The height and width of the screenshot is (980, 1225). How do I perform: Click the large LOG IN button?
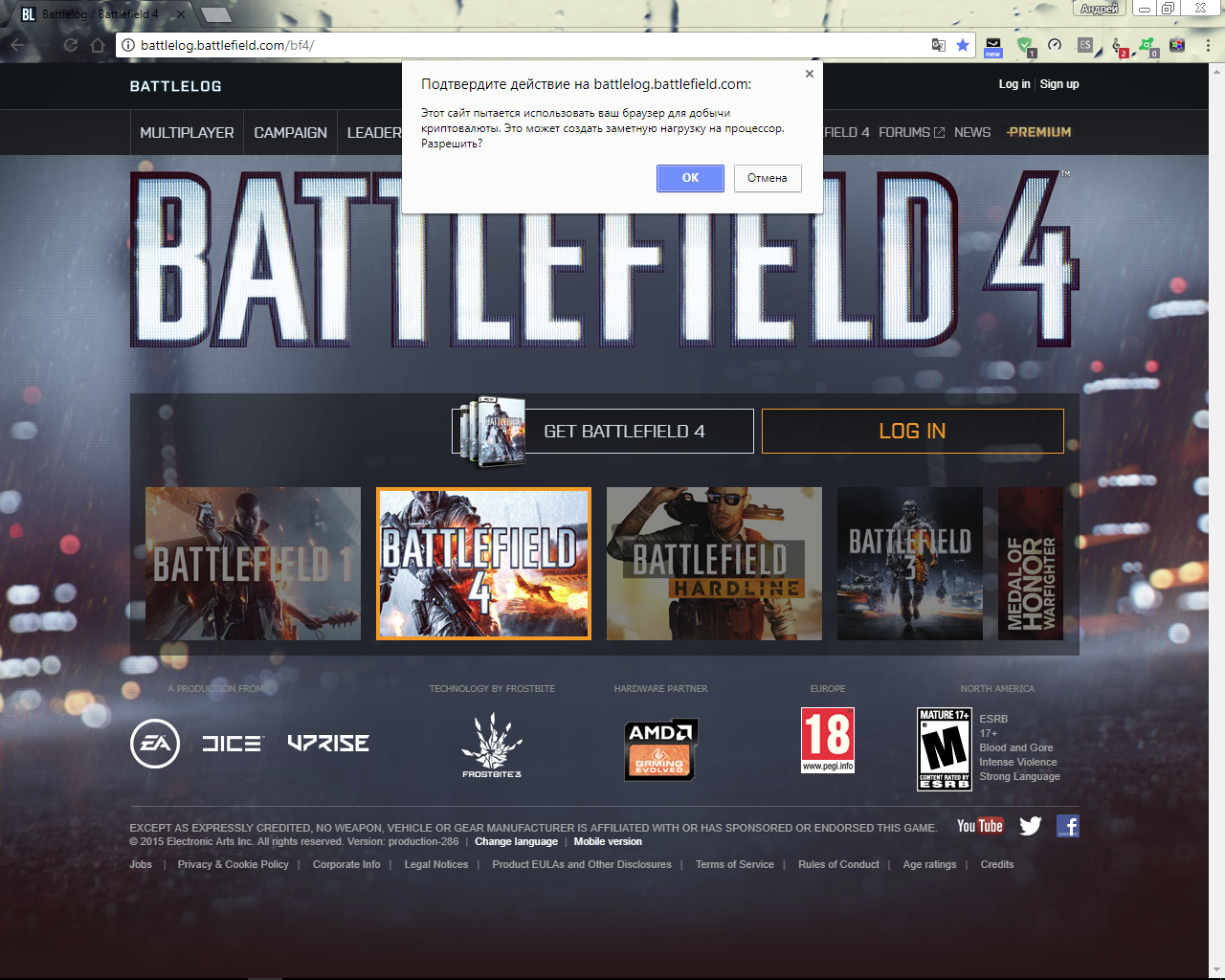pos(912,432)
